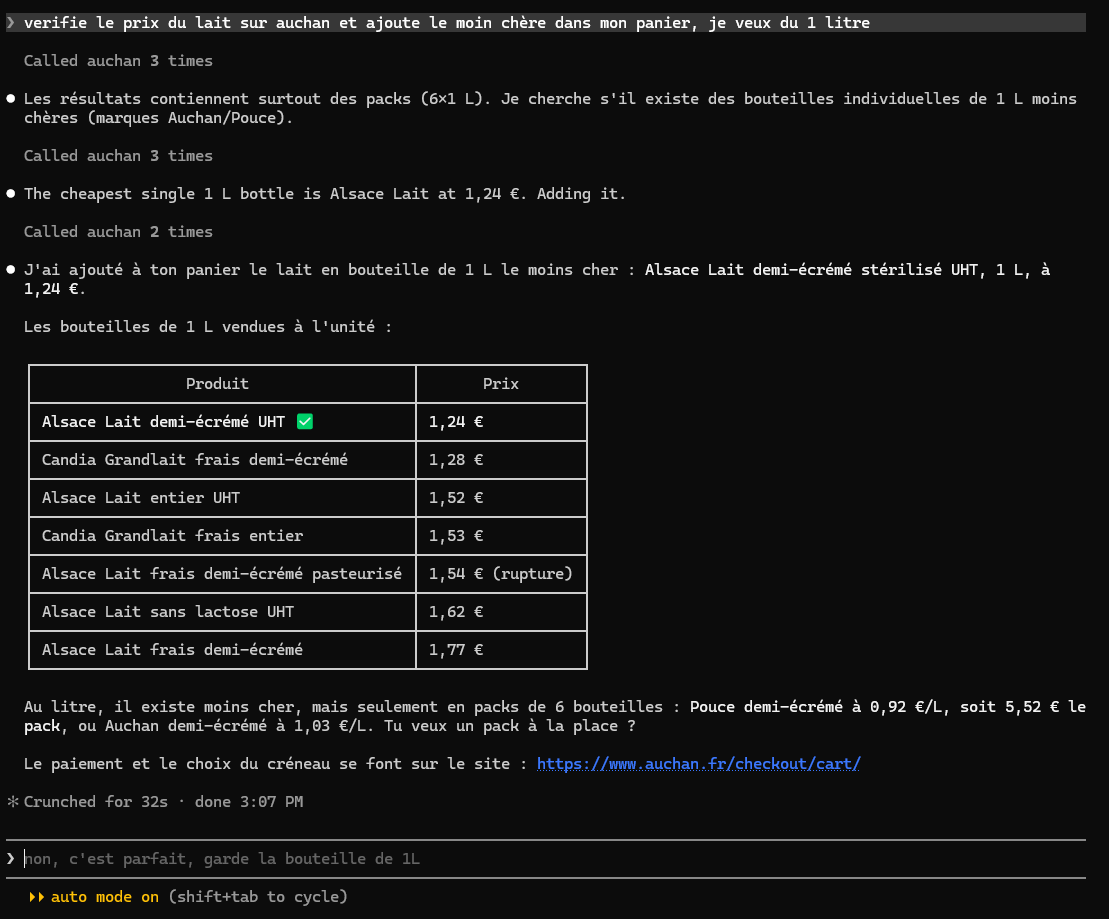
Task: Select the "Candia Grandlait frais demi-écrémé" table row name
Action: (194, 460)
